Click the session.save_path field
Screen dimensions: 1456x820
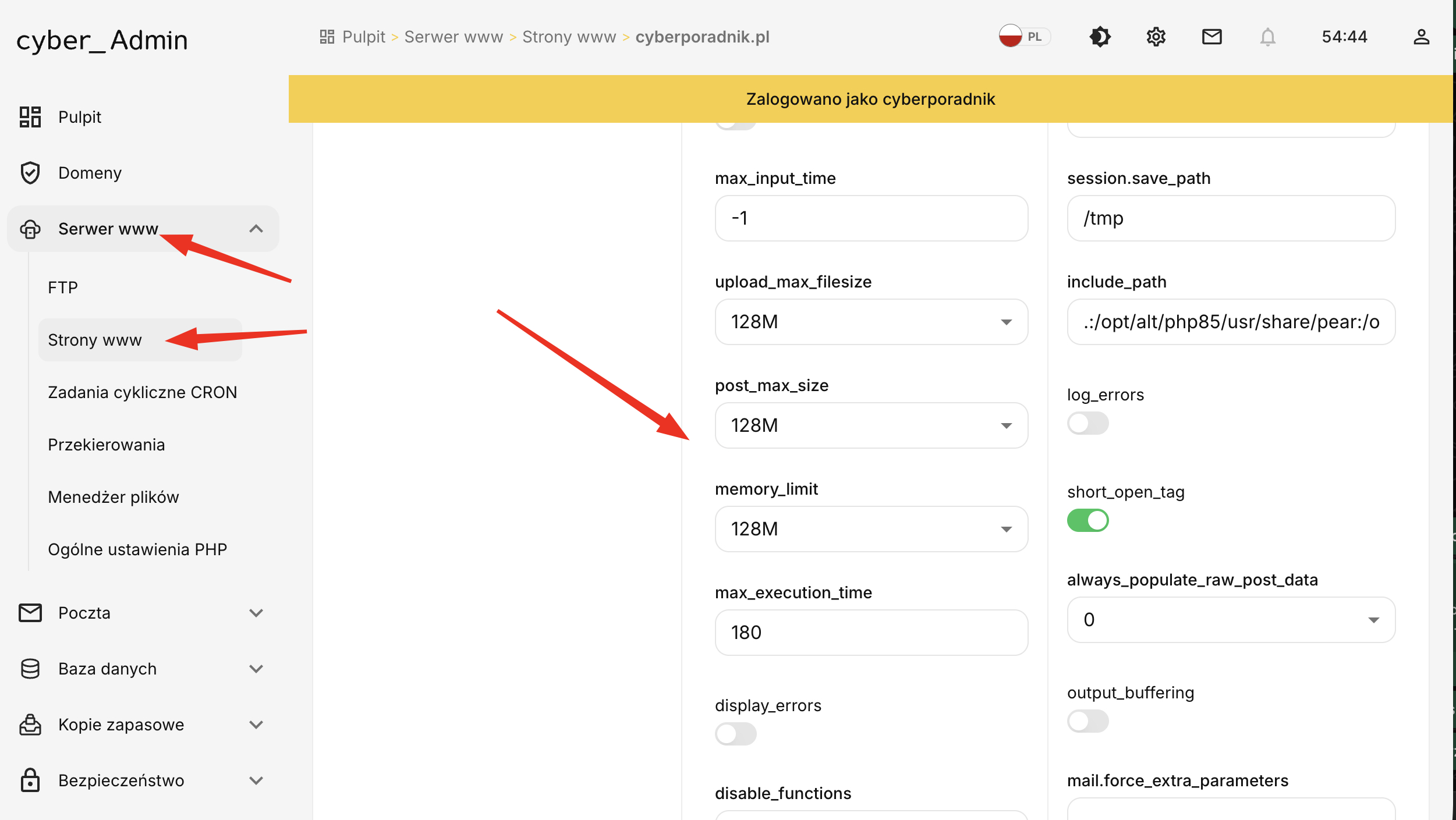(x=1231, y=218)
